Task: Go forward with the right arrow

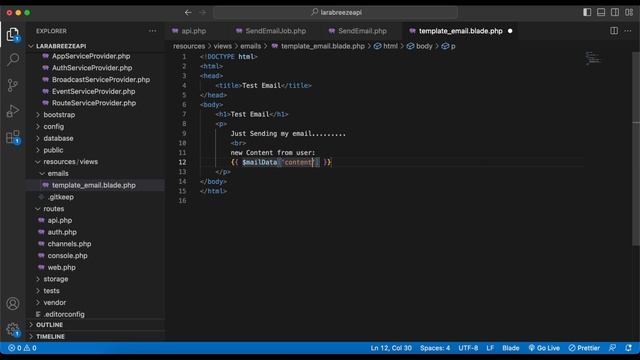Action: (x=203, y=13)
